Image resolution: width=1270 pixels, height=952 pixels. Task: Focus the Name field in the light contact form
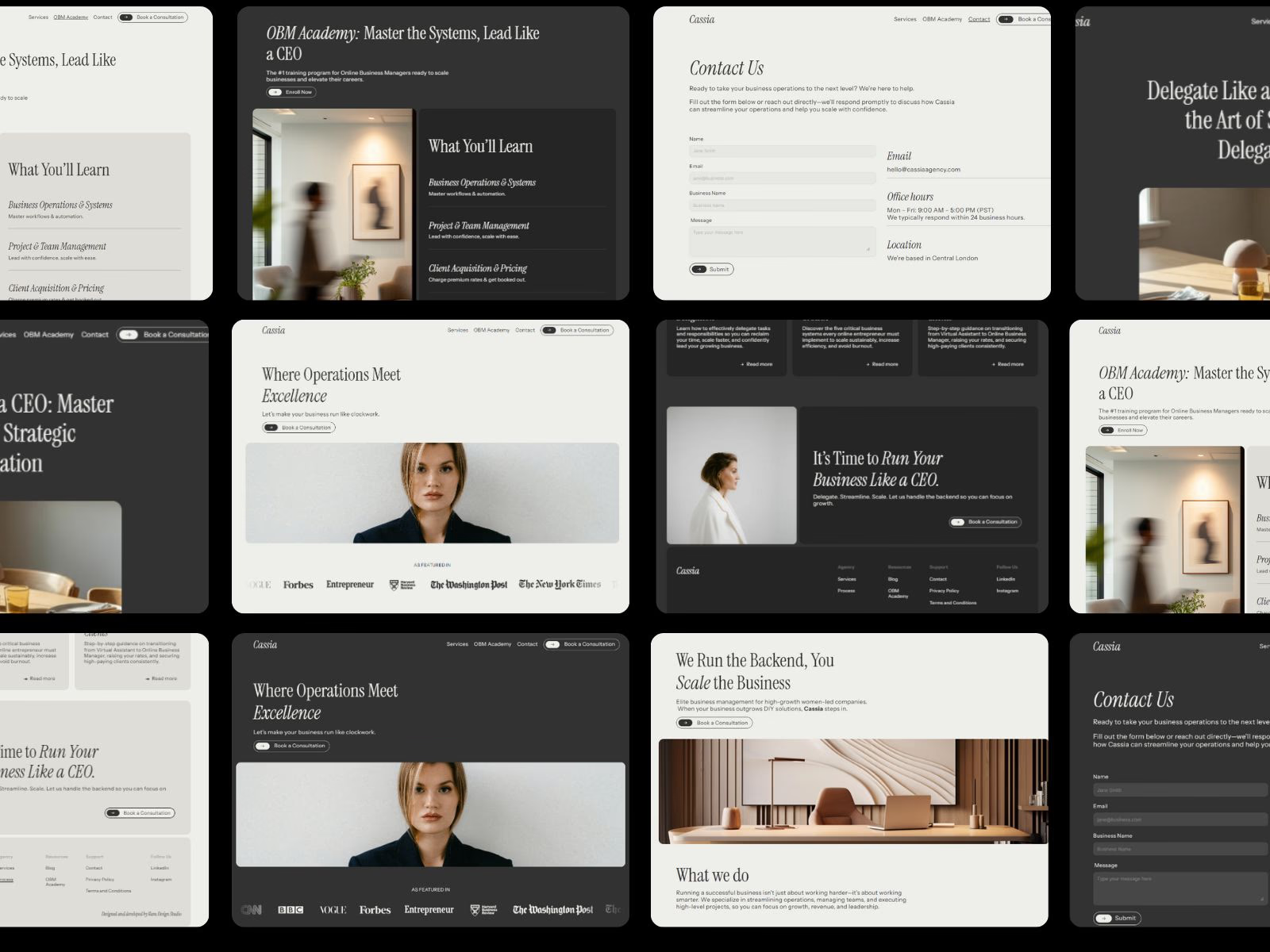(783, 151)
